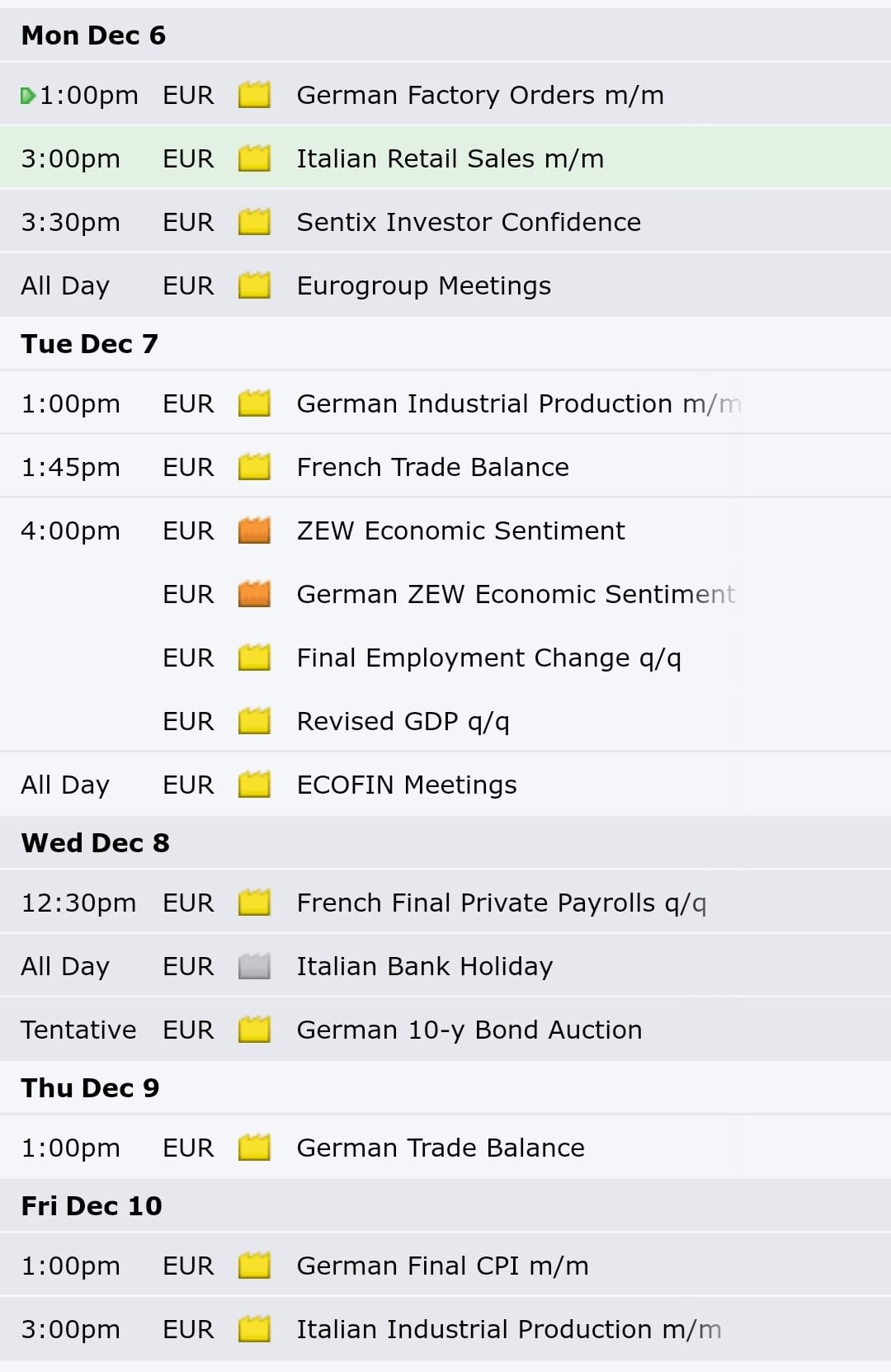Screen dimensions: 891x1372
Task: Click yellow impact icon for German Trade Balance
Action: 254,1148
